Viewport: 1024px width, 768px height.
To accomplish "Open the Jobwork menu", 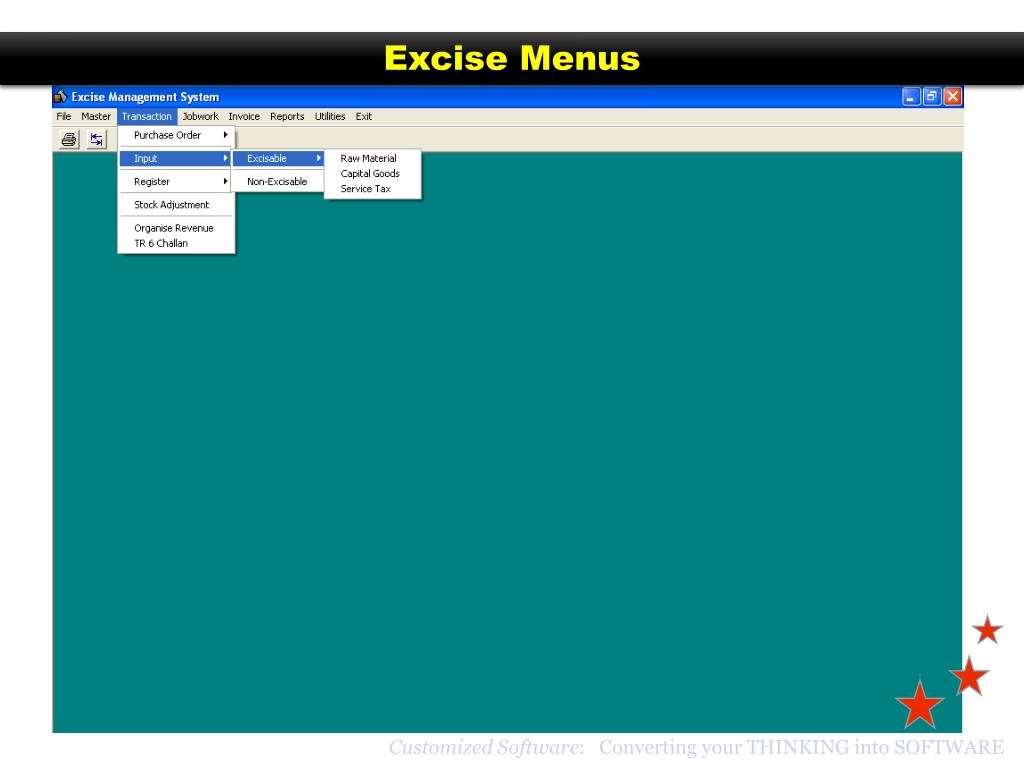I will (200, 116).
